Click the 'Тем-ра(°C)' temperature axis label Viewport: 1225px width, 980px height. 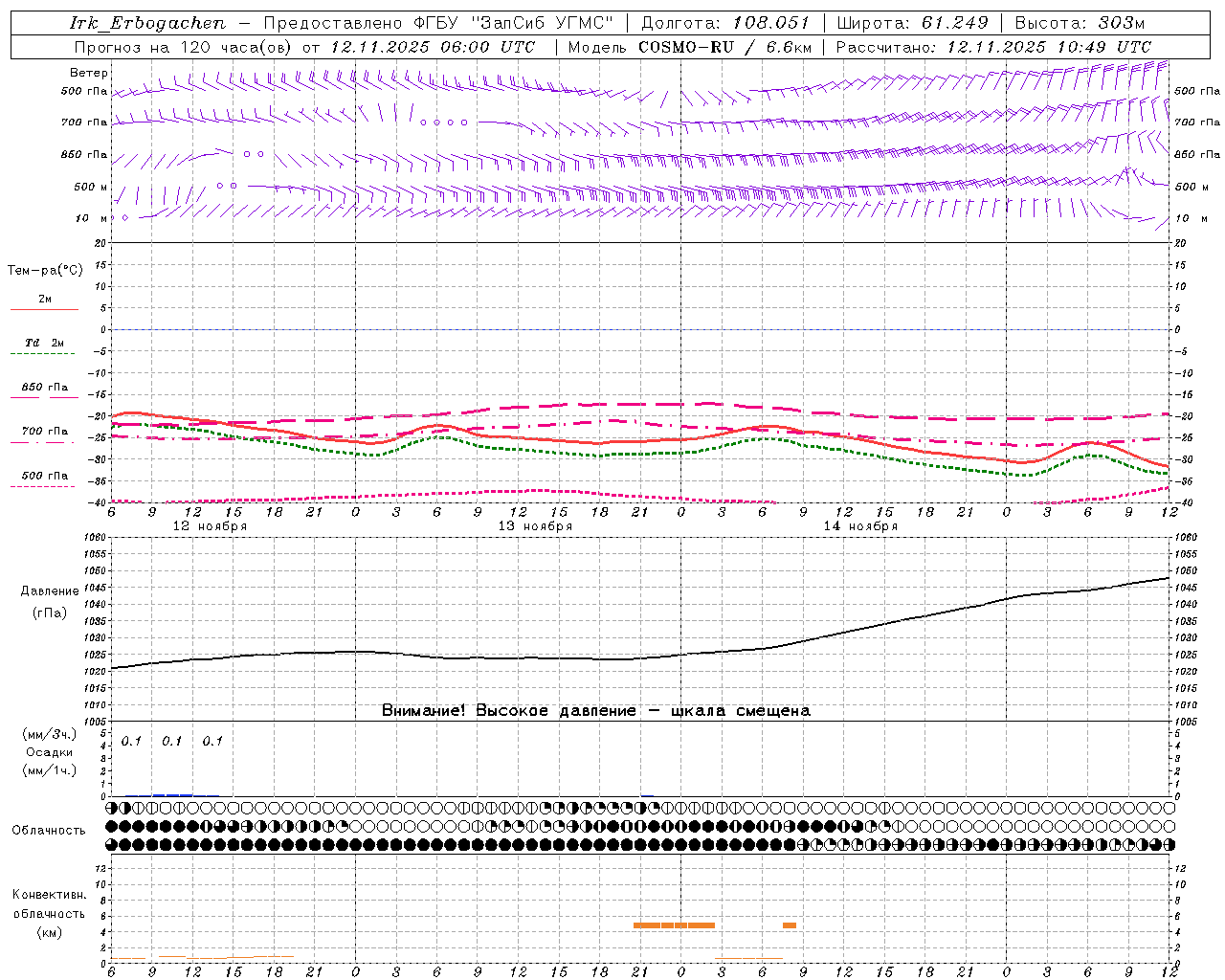click(45, 271)
